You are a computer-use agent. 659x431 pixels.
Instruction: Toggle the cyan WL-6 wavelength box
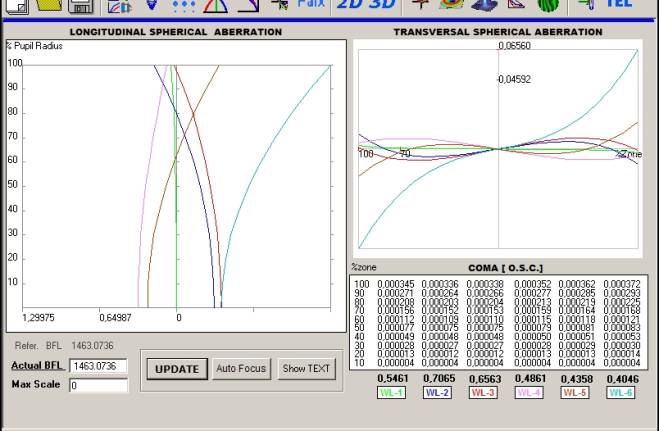[x=621, y=393]
